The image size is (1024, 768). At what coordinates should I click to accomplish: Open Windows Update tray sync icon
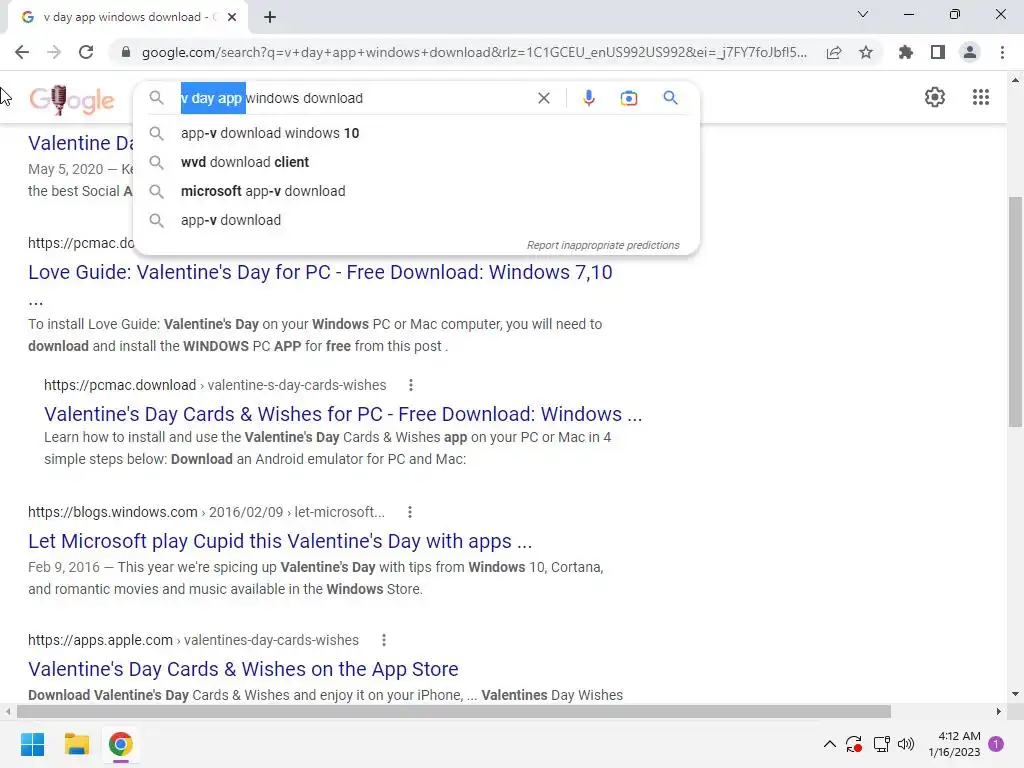click(x=854, y=744)
